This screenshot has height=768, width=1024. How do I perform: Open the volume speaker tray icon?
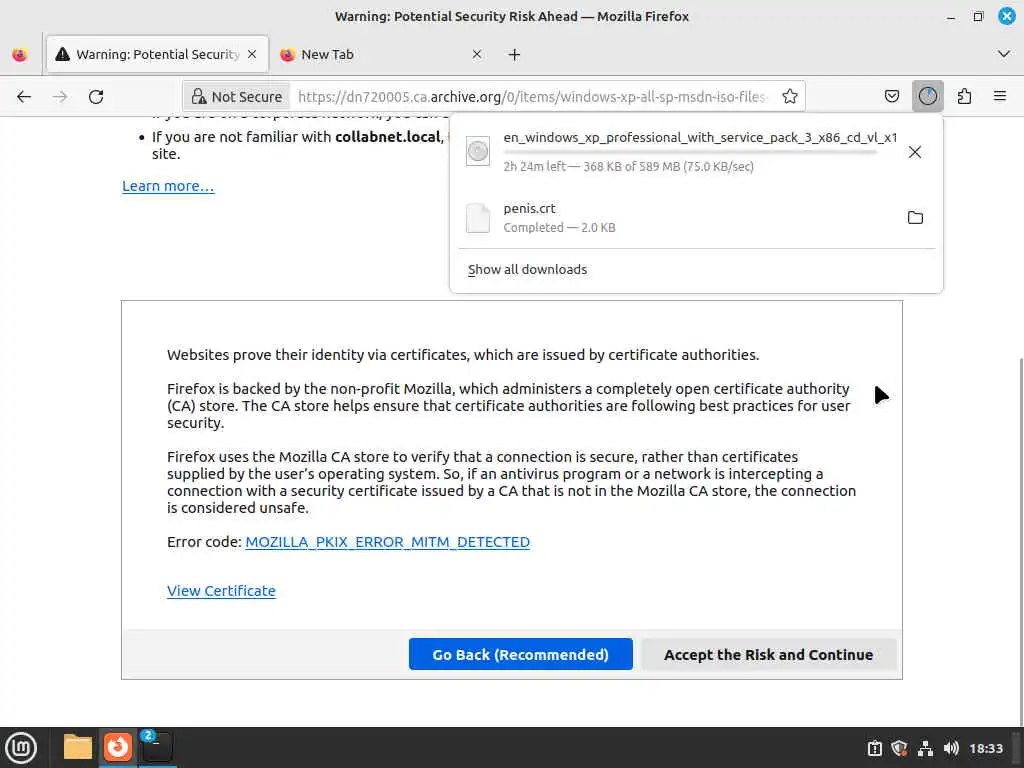[951, 748]
